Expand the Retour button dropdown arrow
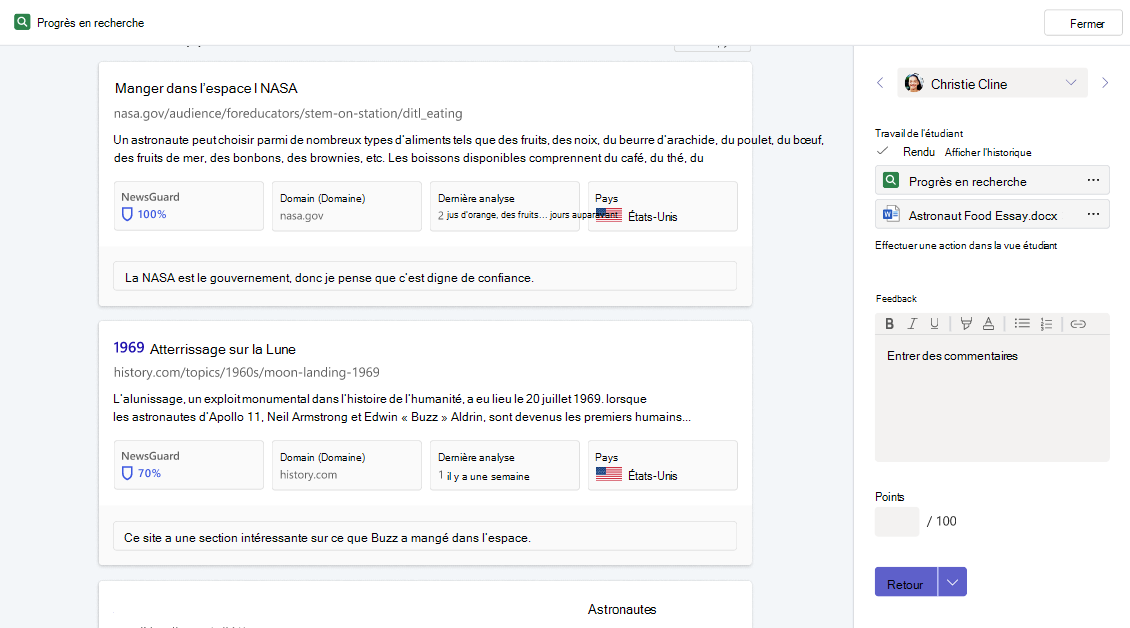The width and height of the screenshot is (1130, 628). (x=952, y=582)
